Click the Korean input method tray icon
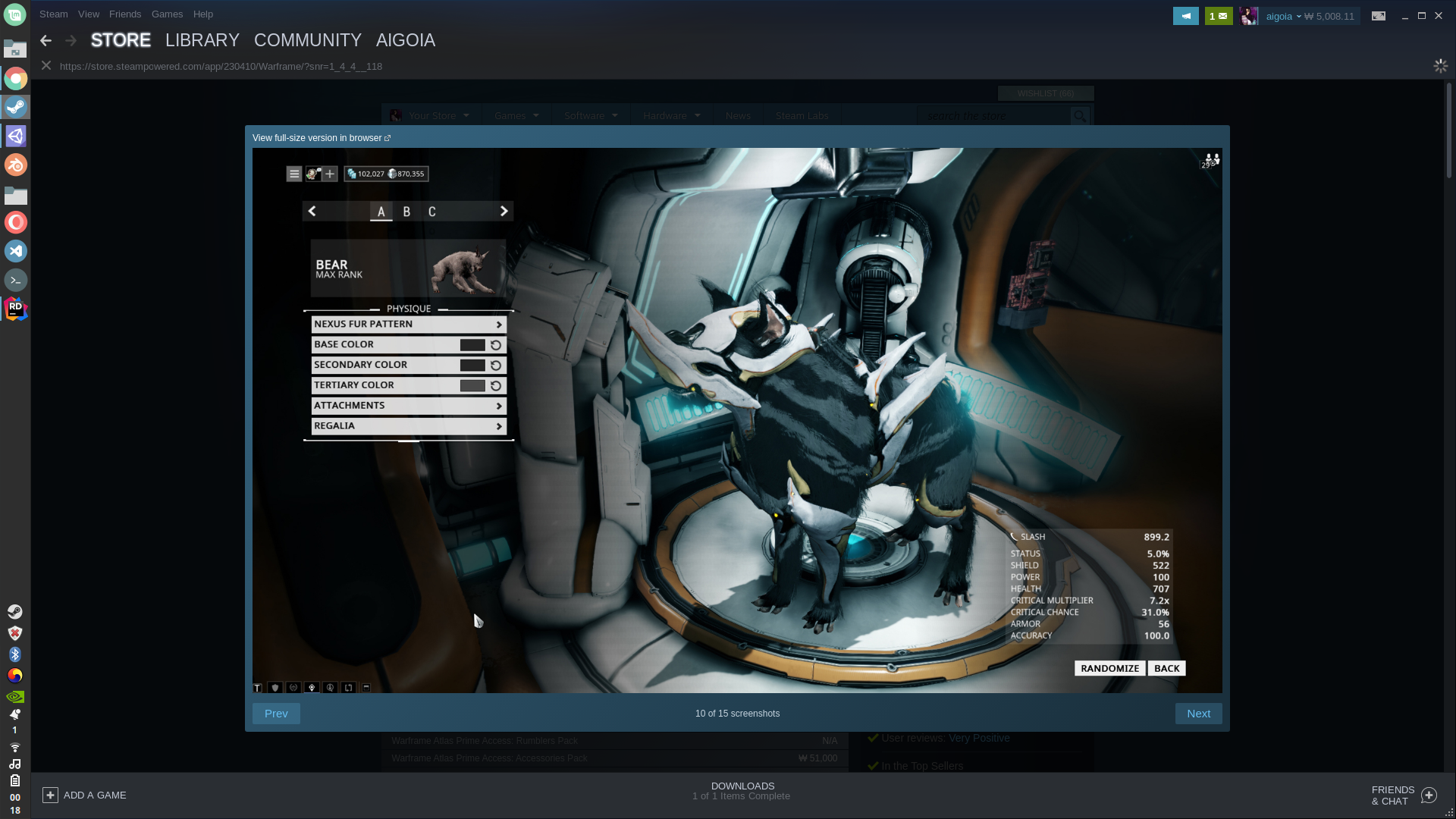Screen dimensions: 1456x819 15,675
